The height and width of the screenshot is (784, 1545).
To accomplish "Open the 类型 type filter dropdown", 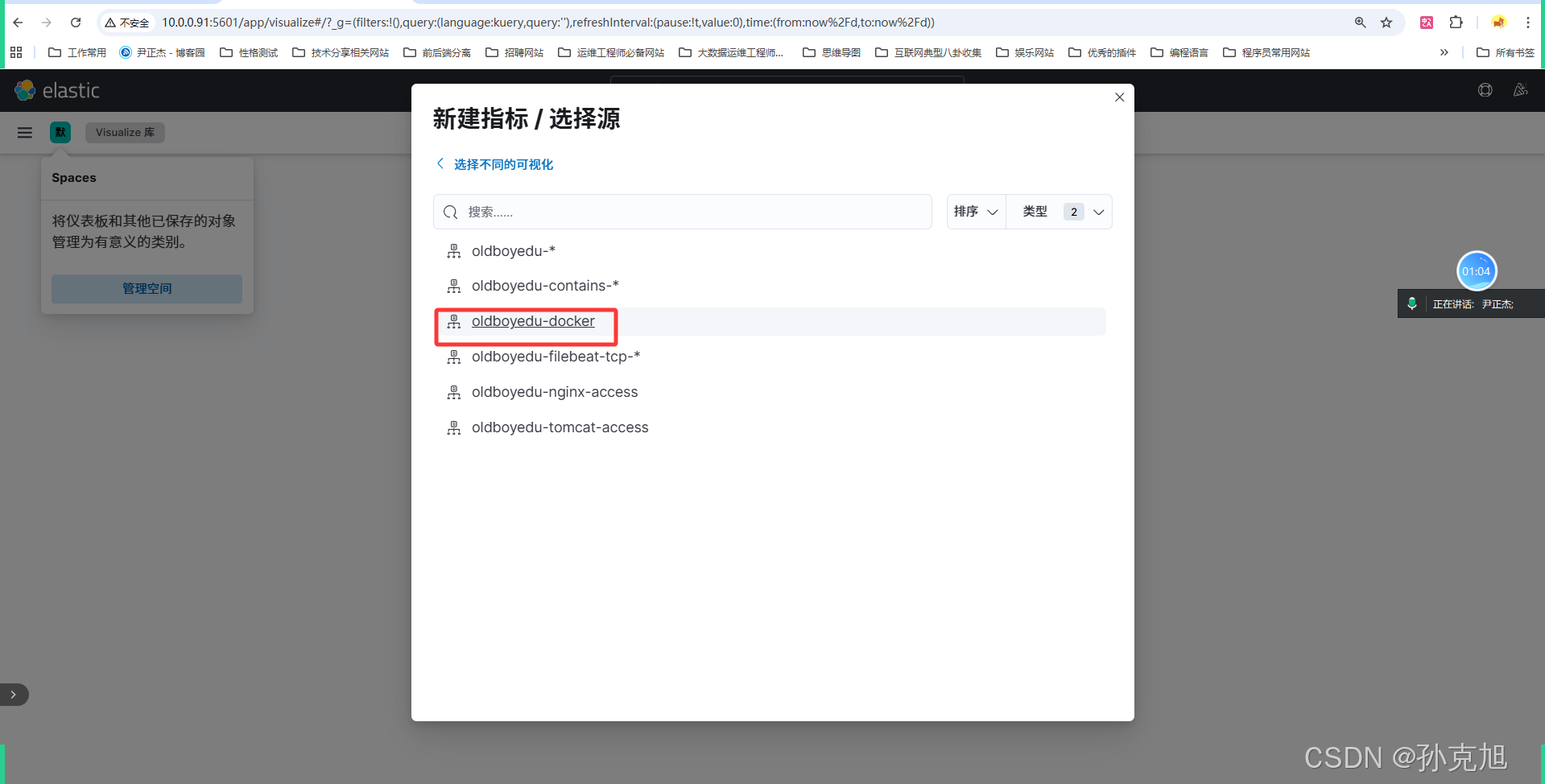I will click(1060, 212).
